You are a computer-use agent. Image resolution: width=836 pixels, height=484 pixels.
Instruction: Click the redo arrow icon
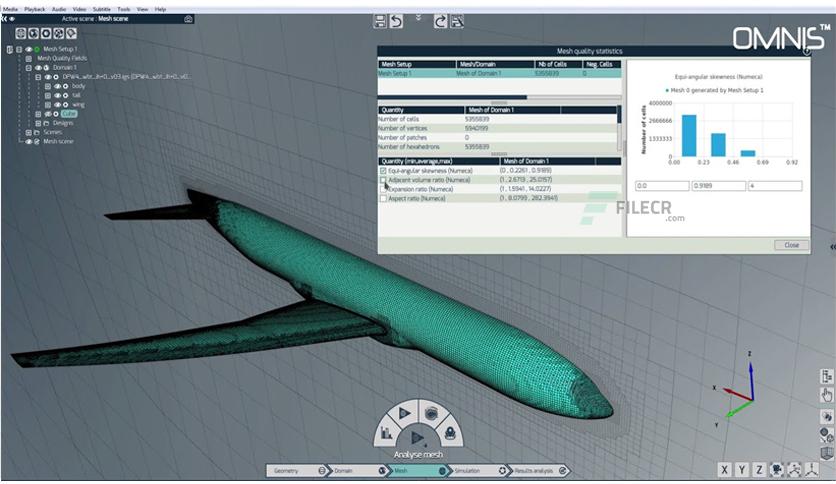click(x=440, y=21)
